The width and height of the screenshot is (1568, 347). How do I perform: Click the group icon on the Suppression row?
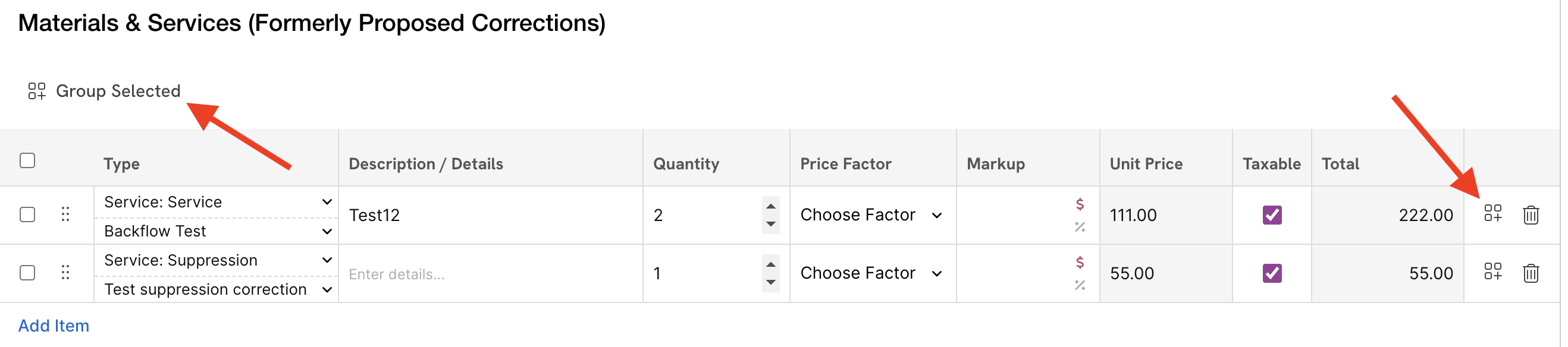tap(1492, 272)
